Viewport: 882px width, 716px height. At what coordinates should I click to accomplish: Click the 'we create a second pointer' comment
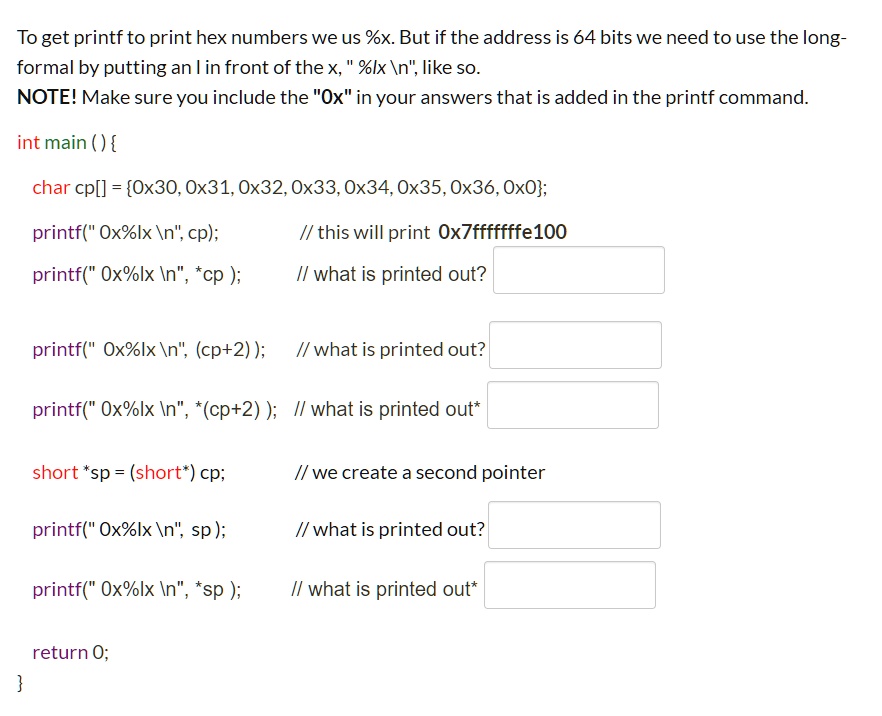pyautogui.click(x=420, y=472)
